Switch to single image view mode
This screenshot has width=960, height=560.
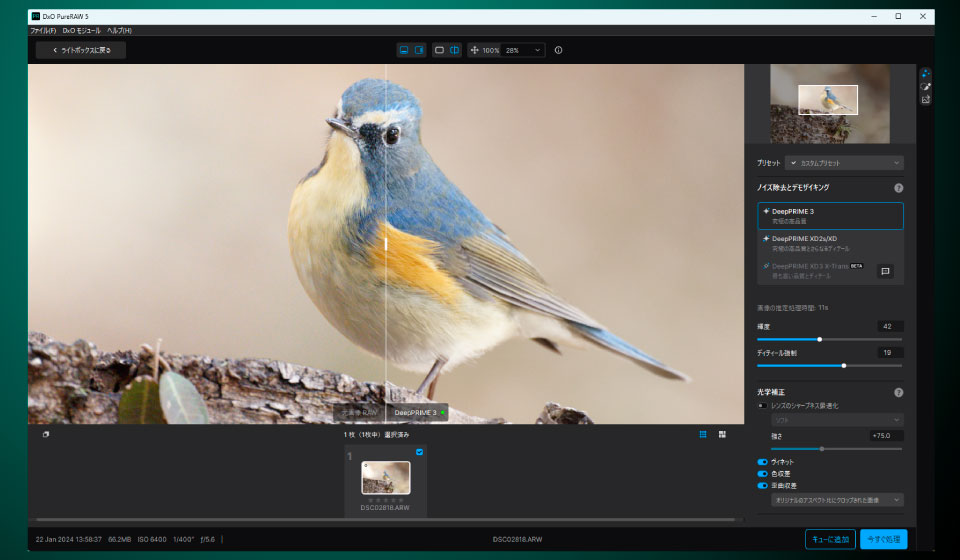[x=439, y=50]
